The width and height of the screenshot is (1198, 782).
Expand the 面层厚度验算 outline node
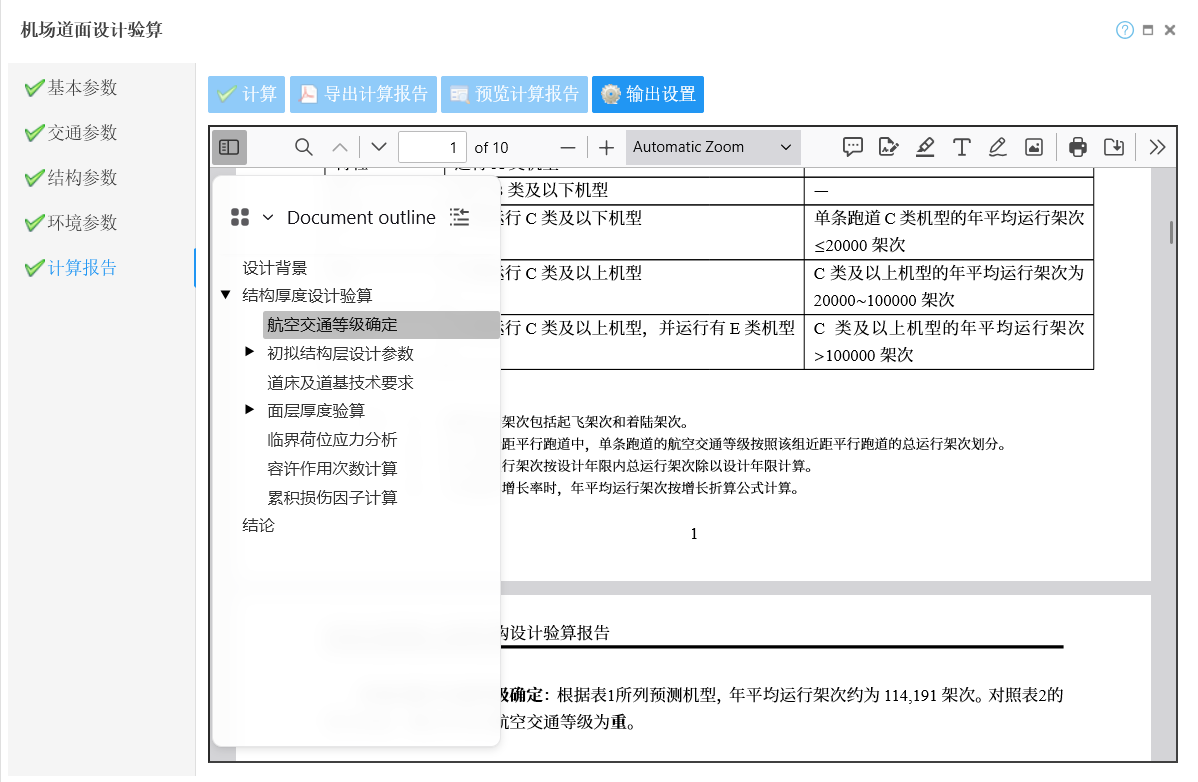tap(250, 410)
